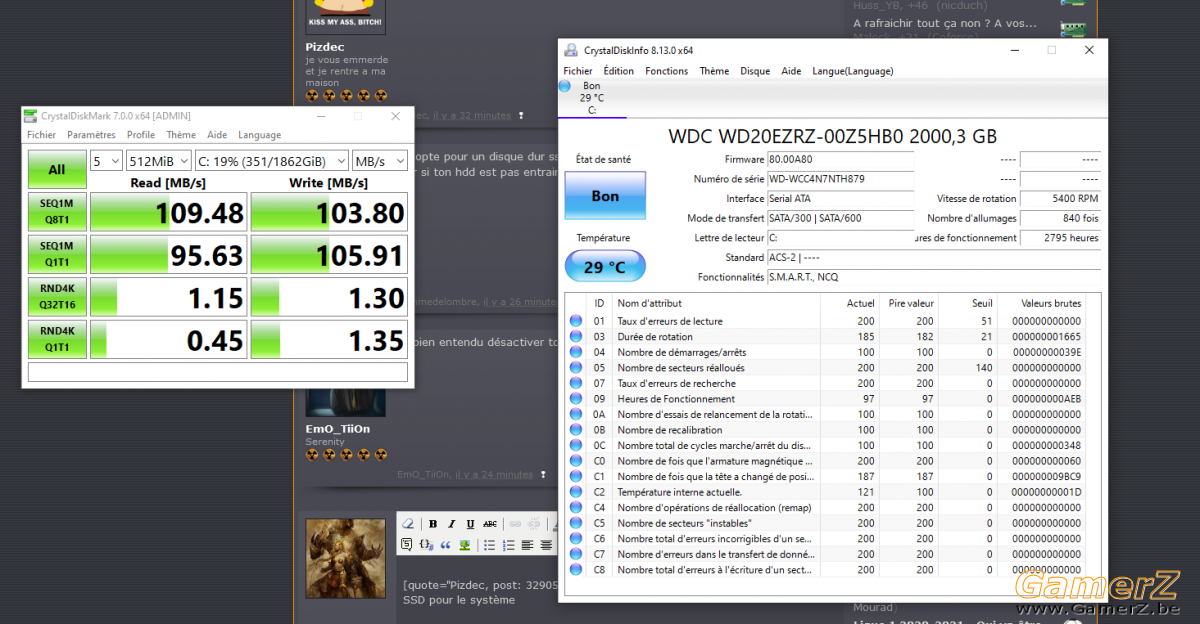Click the Firmware field 80.00A80
Viewport: 1200px width, 624px height.
click(x=840, y=160)
